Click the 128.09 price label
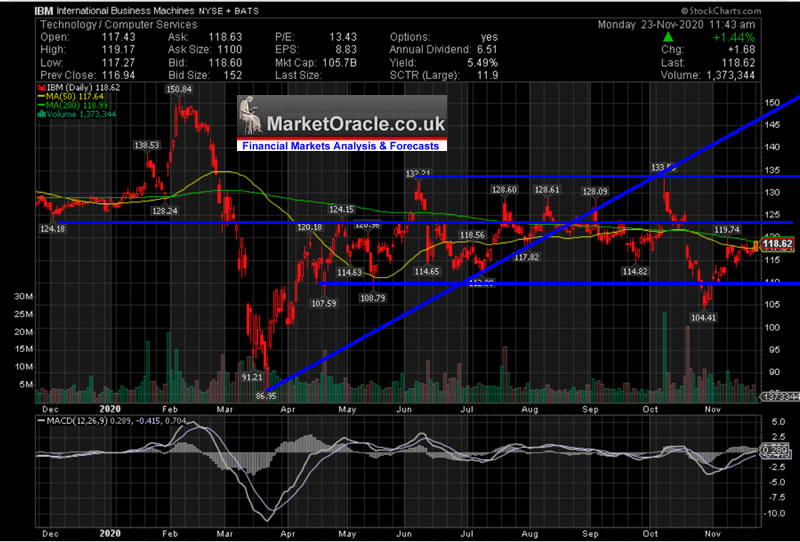800x542 pixels. (595, 191)
